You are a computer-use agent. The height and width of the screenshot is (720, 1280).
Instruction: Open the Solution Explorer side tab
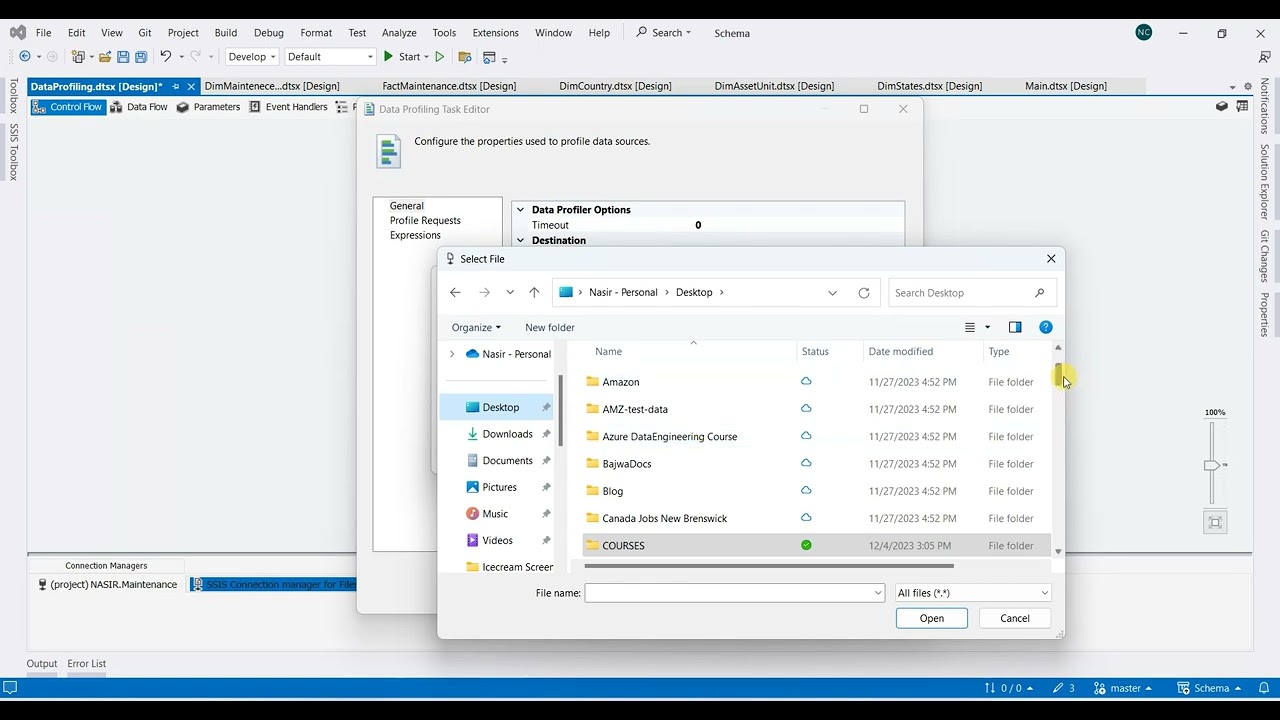click(x=1264, y=181)
